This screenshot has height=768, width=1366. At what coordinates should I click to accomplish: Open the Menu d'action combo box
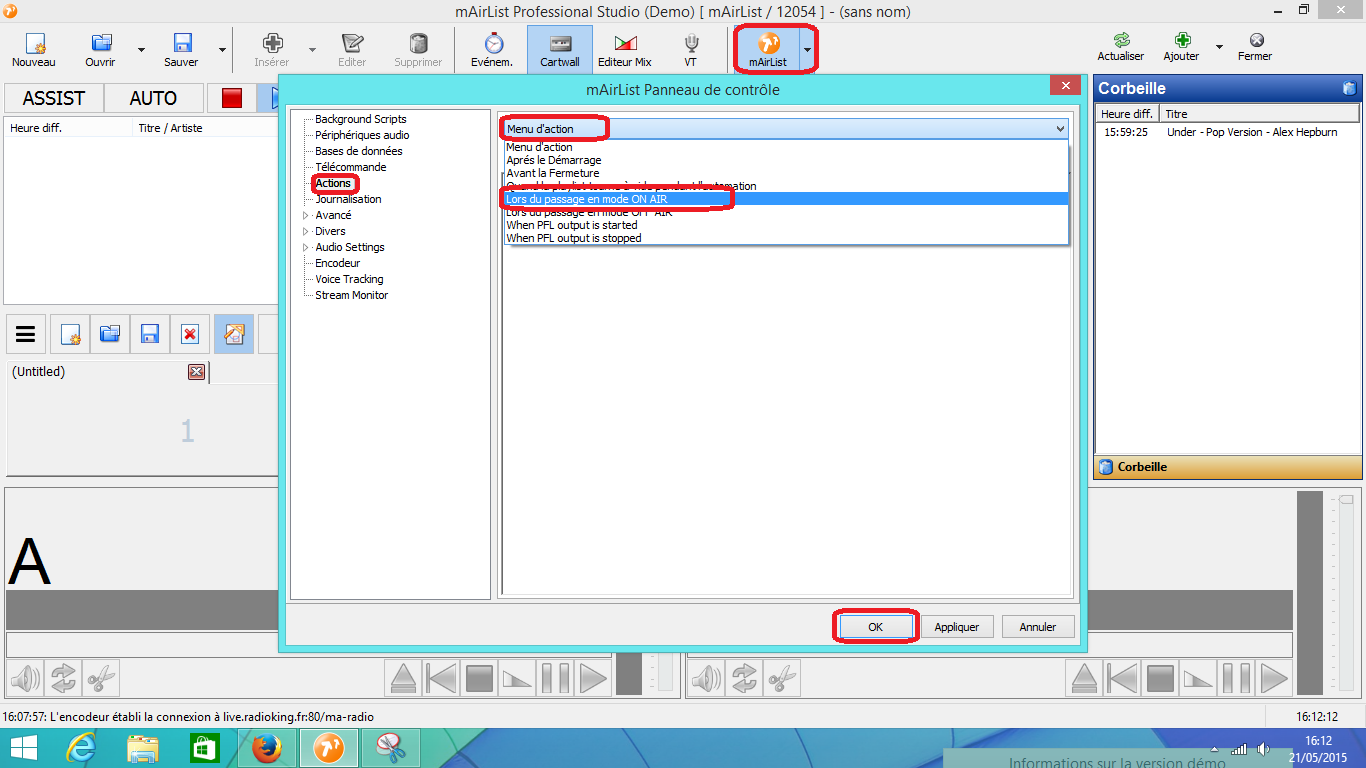click(785, 129)
